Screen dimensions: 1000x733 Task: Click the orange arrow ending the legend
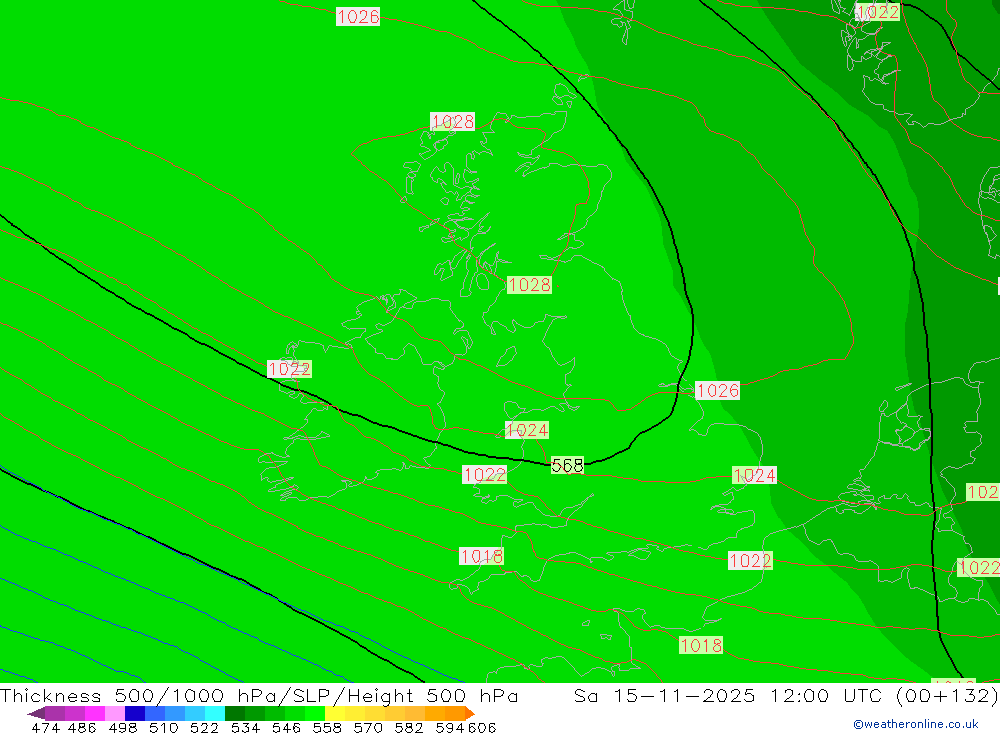click(x=470, y=713)
